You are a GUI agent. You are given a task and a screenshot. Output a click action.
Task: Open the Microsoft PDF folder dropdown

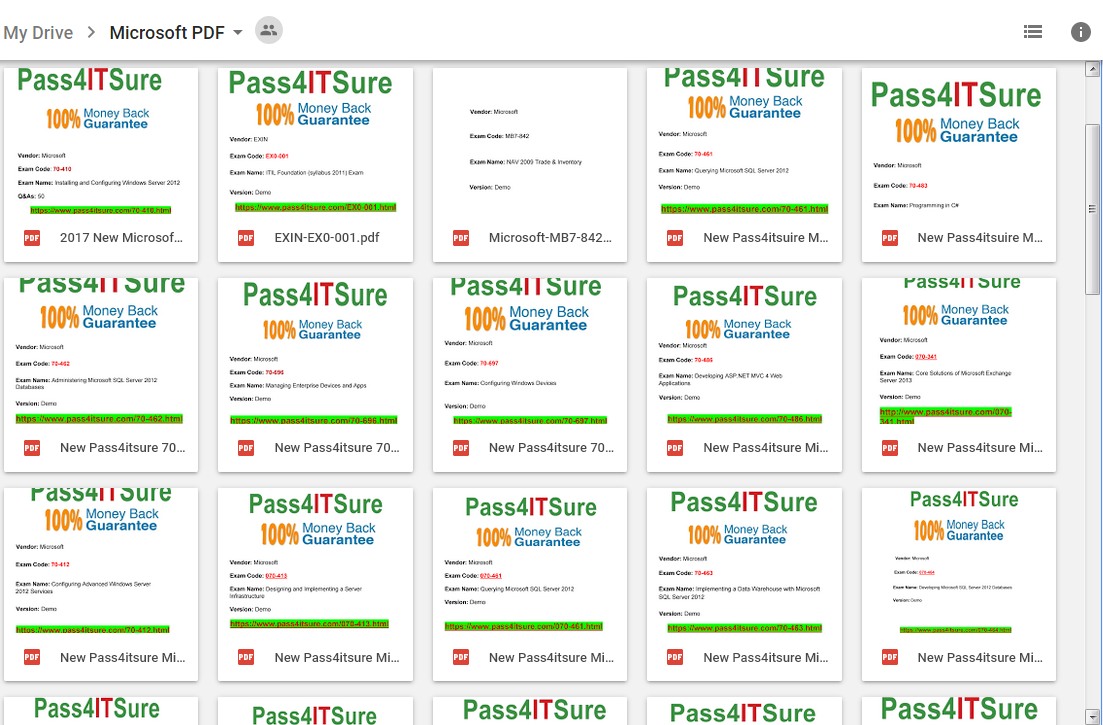pyautogui.click(x=238, y=32)
